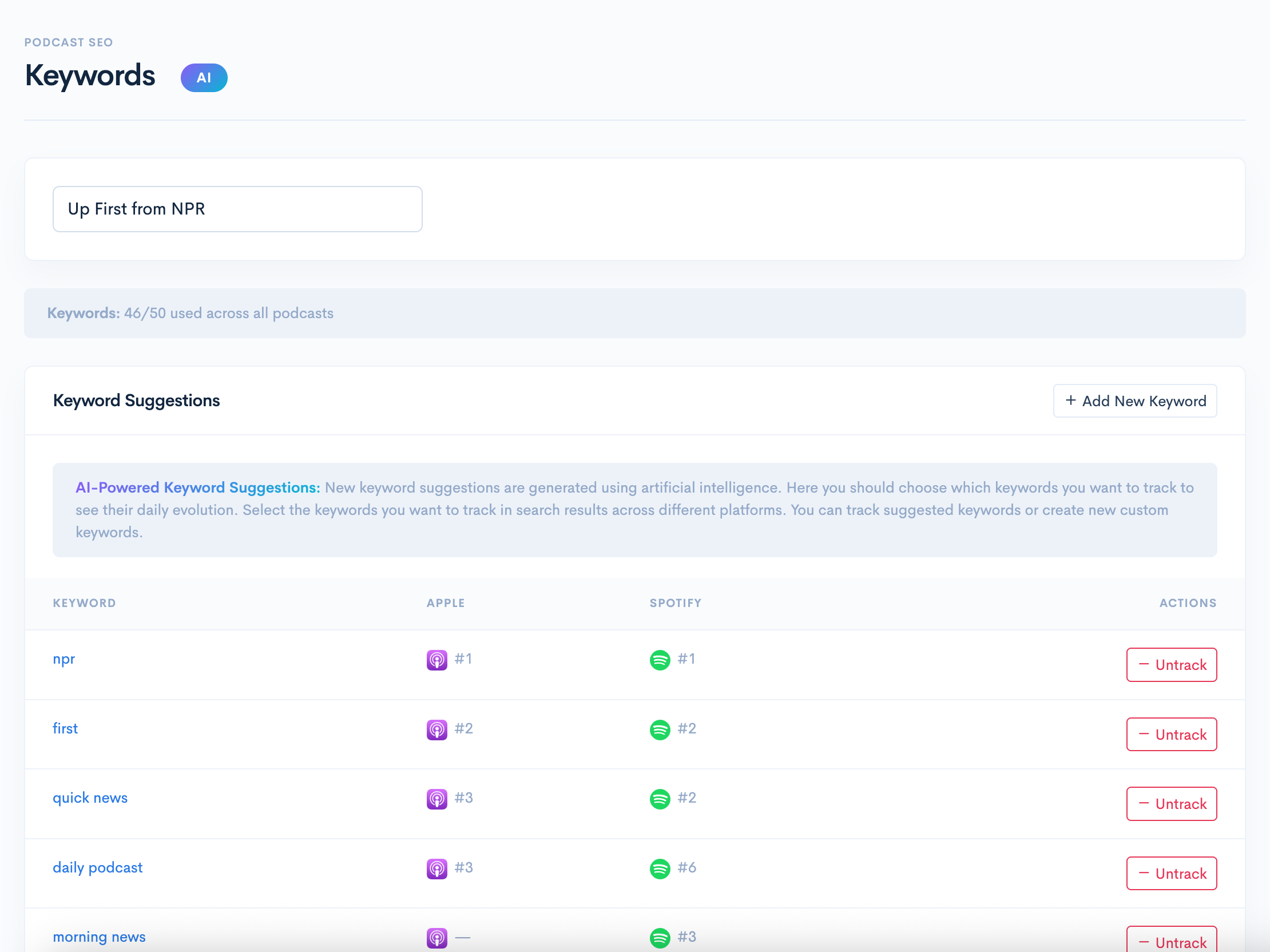Click the Keywords 46/50 used text
This screenshot has width=1270, height=952.
point(190,313)
